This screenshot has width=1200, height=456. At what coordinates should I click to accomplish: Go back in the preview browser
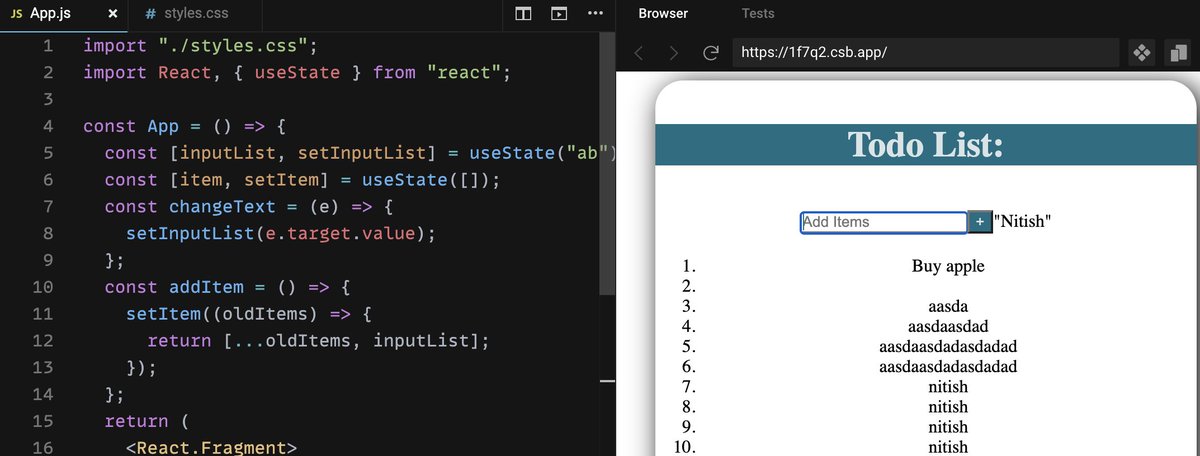(x=639, y=53)
